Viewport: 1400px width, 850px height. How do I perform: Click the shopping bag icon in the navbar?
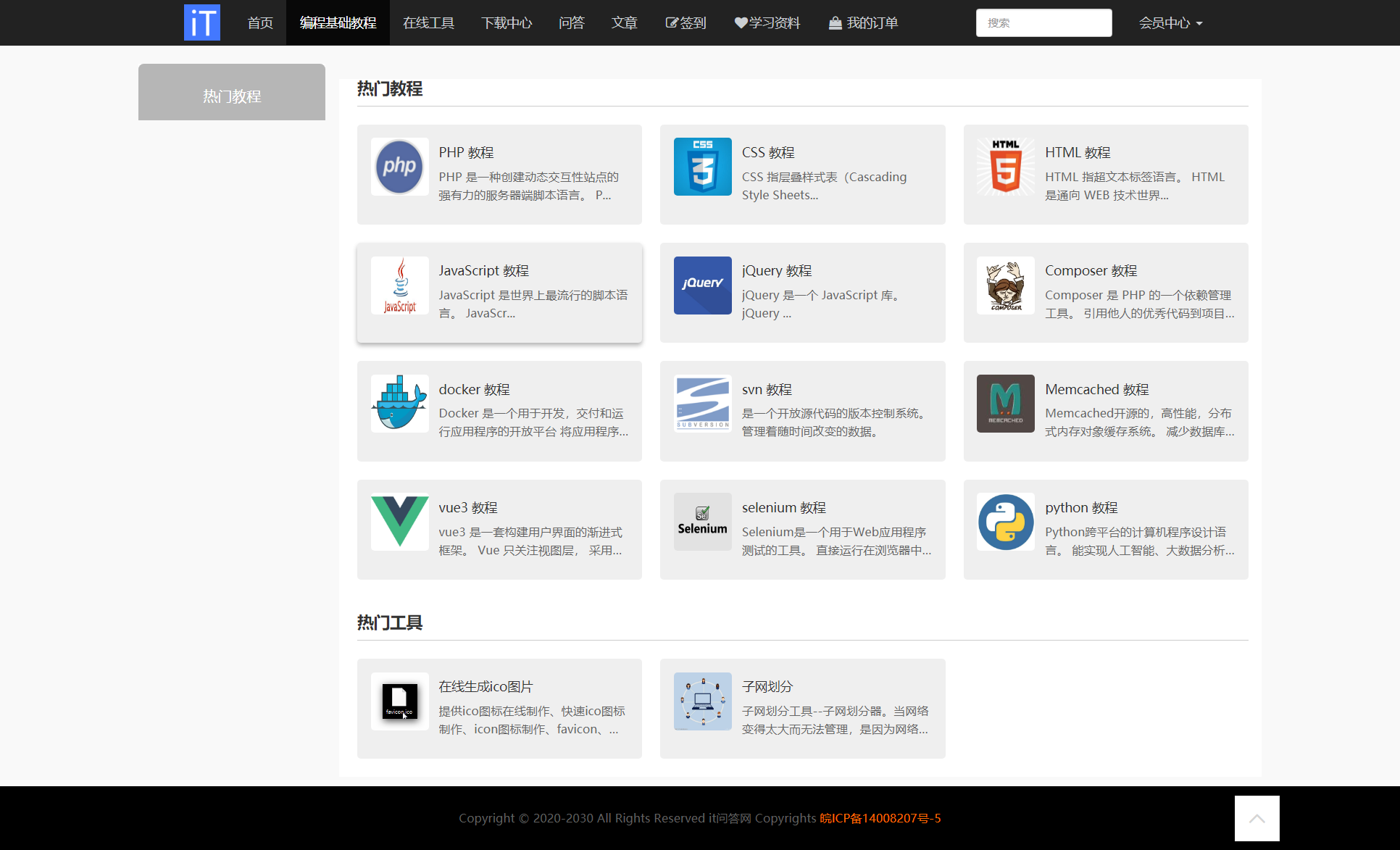tap(836, 23)
